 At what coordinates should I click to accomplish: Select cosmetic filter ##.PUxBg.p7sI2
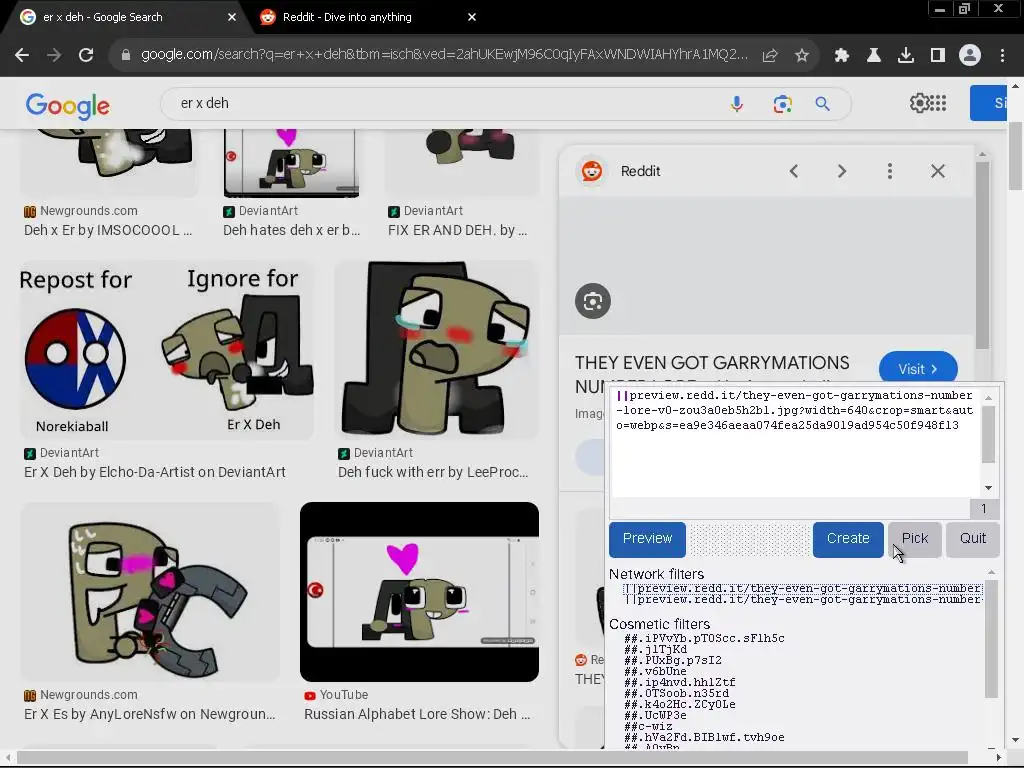pos(673,661)
